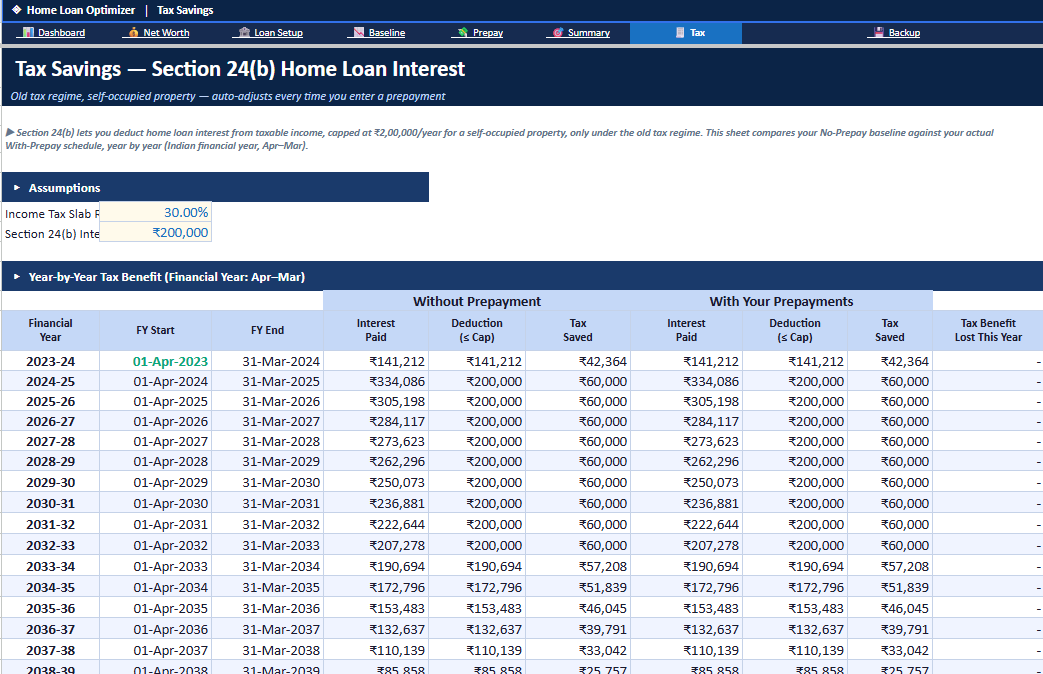The image size is (1043, 674).
Task: Select the 2028-29 financial year cell
Action: coord(51,461)
